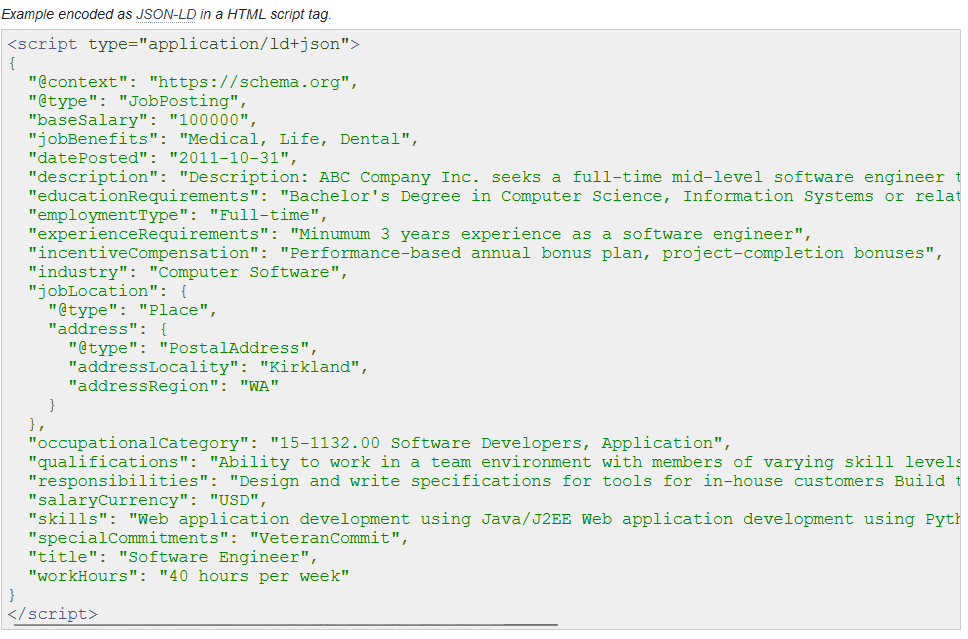The height and width of the screenshot is (639, 968).
Task: Click the "jobLocation" opening line
Action: pos(107,291)
